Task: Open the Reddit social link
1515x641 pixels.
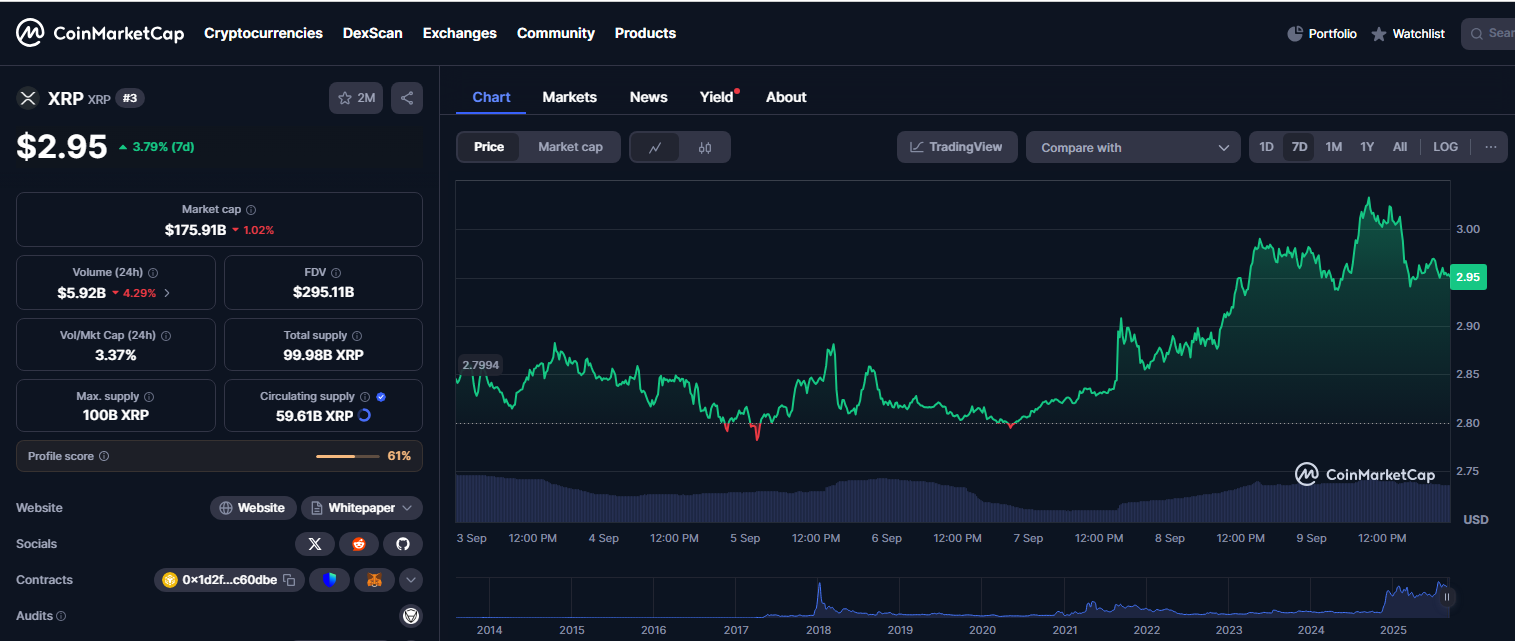Action: coord(359,544)
